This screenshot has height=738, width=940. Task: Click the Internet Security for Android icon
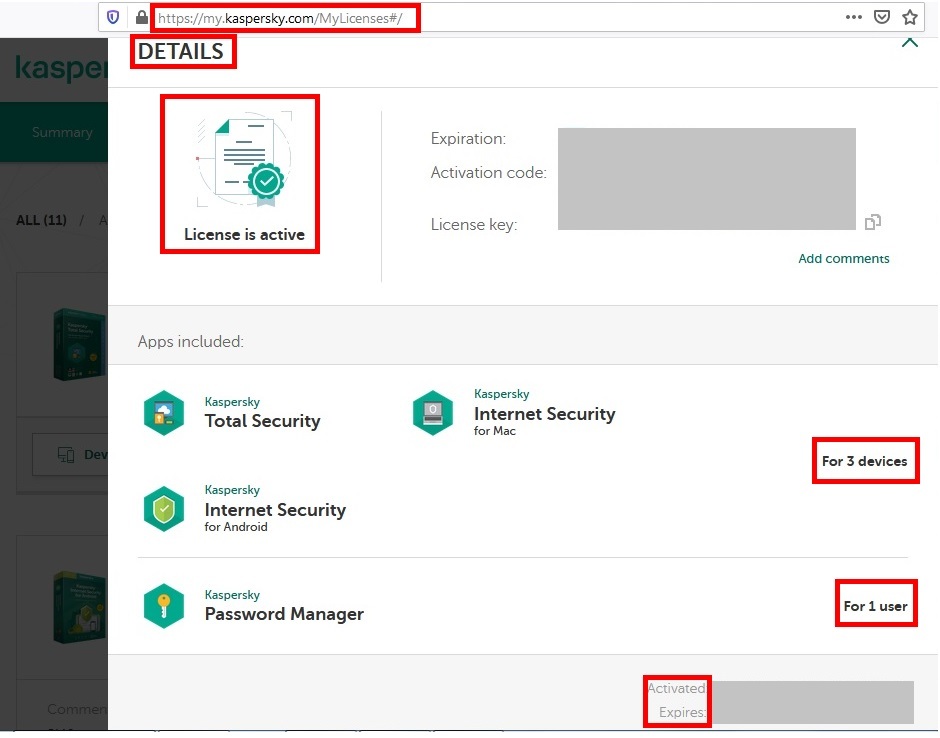tap(164, 510)
